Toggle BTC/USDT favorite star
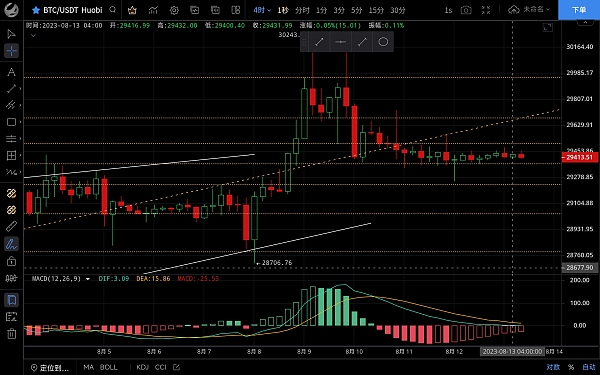The height and width of the screenshot is (375, 600). 36,10
